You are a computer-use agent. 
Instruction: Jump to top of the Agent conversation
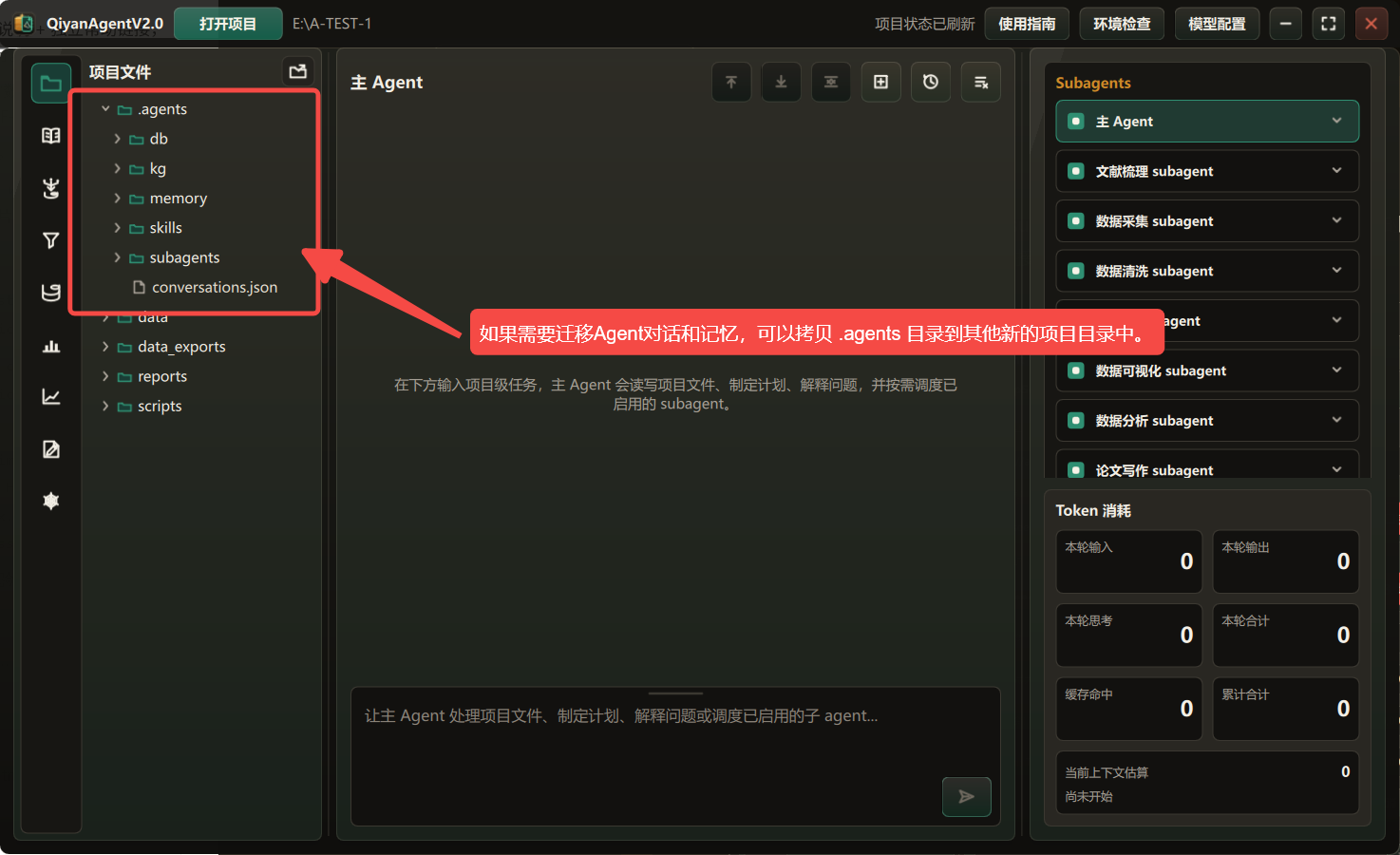click(x=731, y=83)
